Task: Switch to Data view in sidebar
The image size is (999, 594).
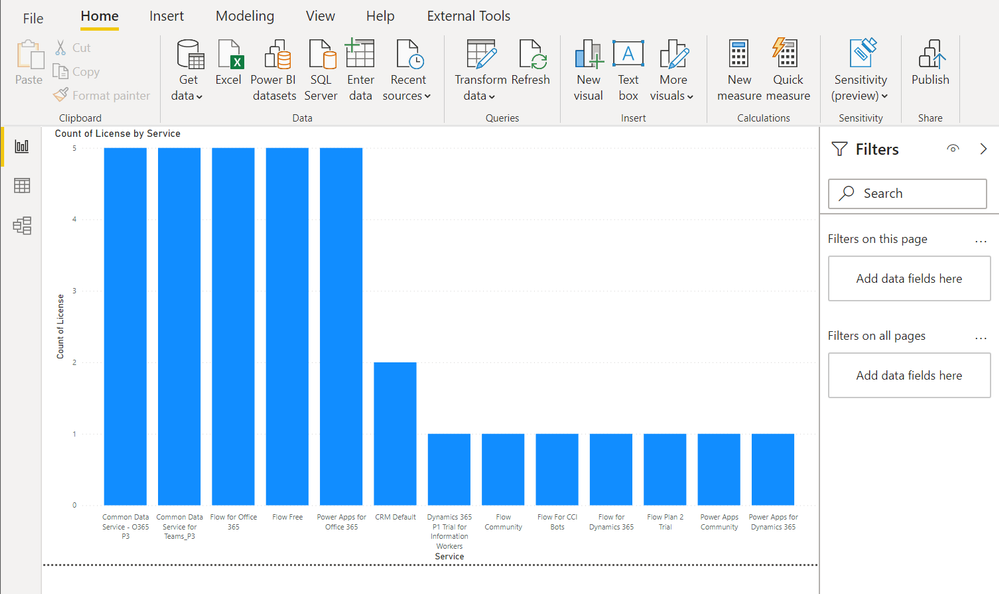Action: coord(22,185)
